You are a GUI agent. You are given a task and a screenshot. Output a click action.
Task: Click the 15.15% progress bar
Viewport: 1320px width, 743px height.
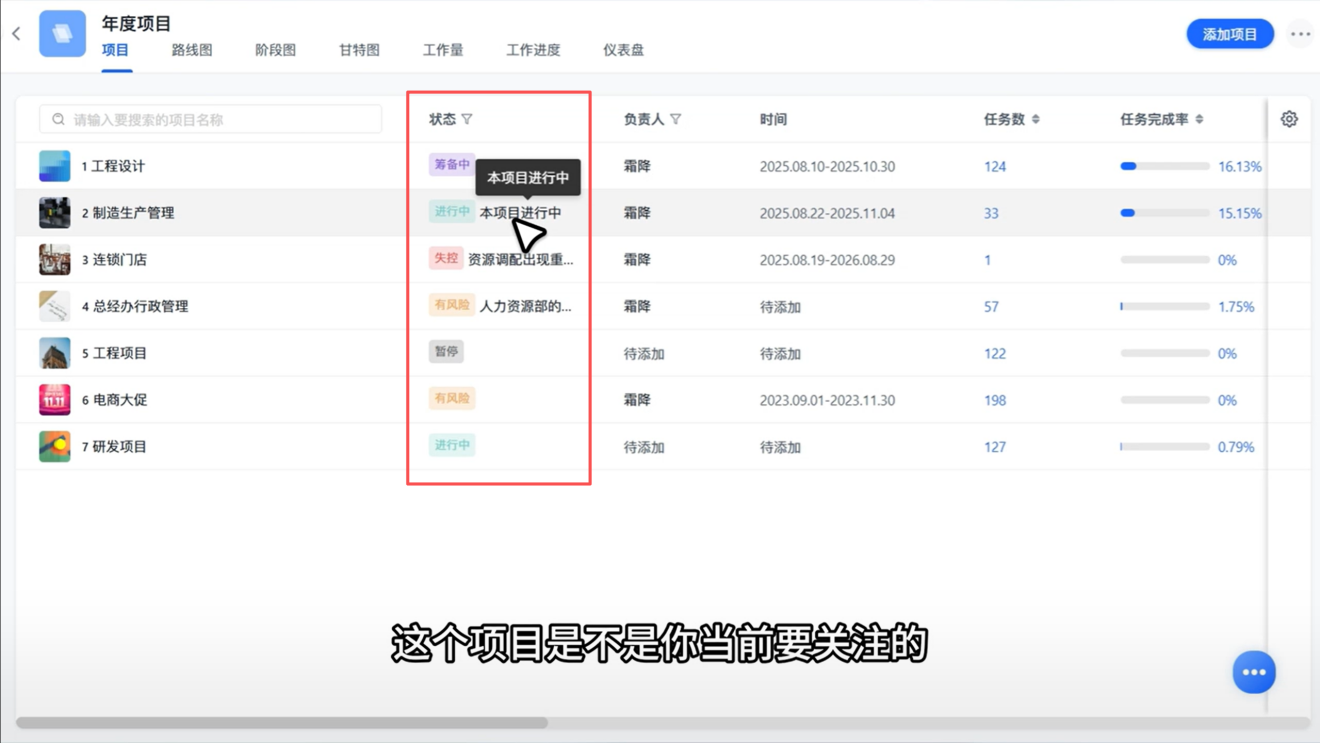[1165, 213]
